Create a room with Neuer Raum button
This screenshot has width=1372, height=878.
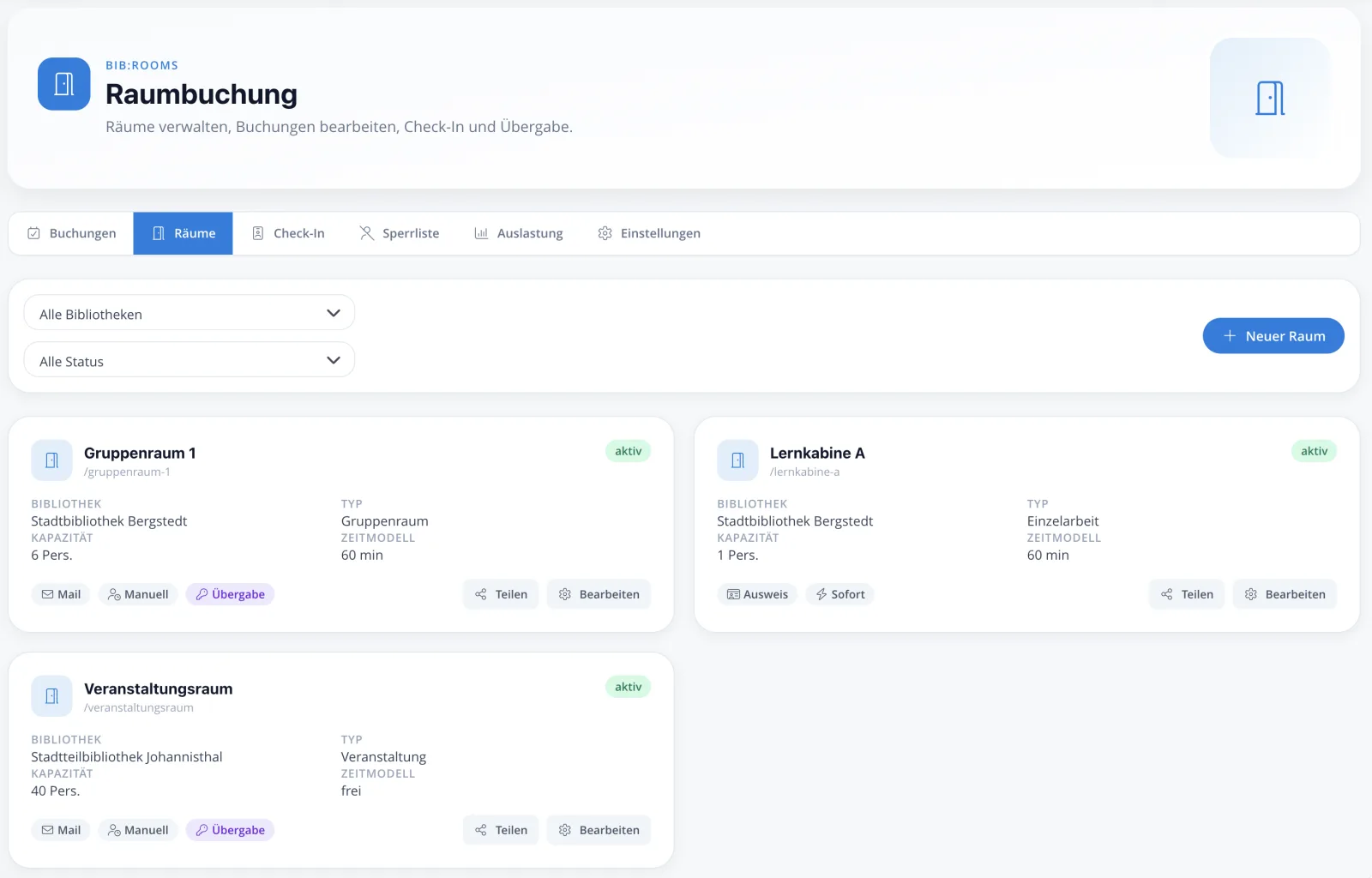pyautogui.click(x=1273, y=336)
